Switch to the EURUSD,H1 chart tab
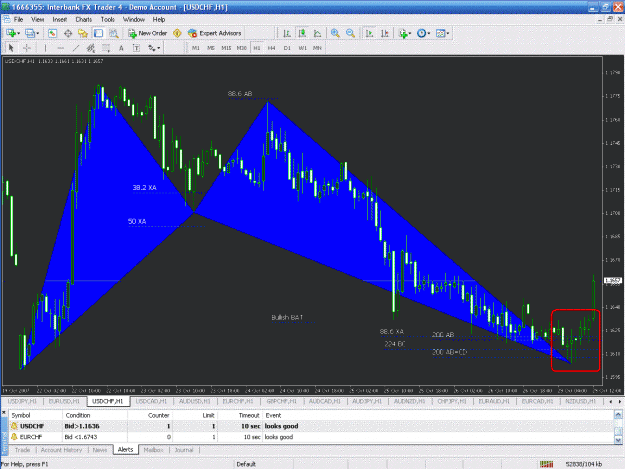The width and height of the screenshot is (625, 469). [65, 401]
